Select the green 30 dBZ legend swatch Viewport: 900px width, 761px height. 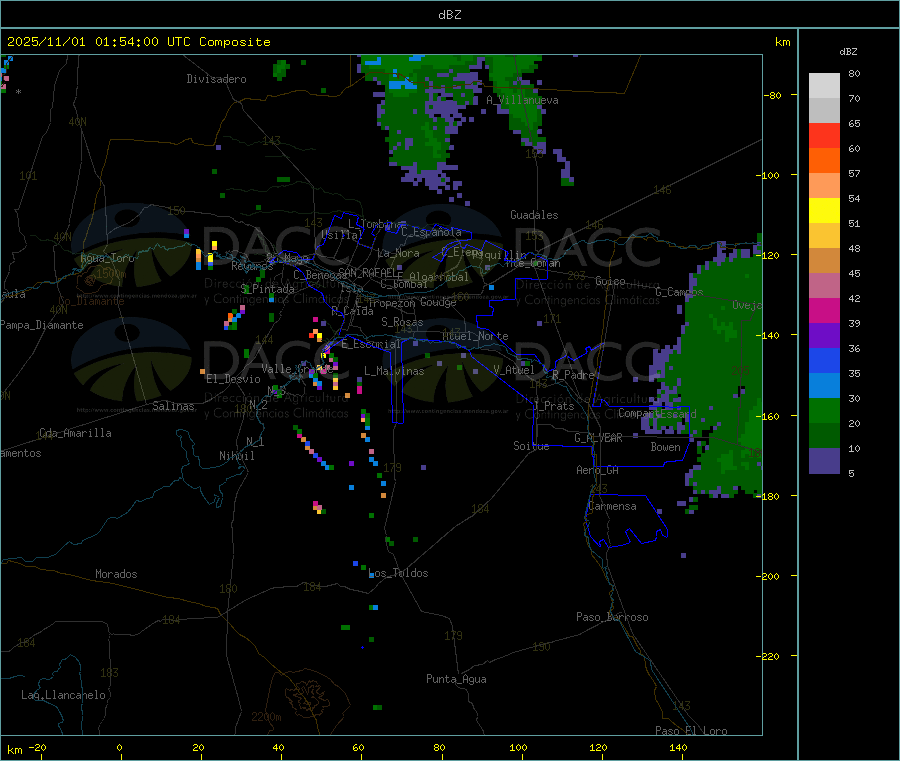click(824, 410)
